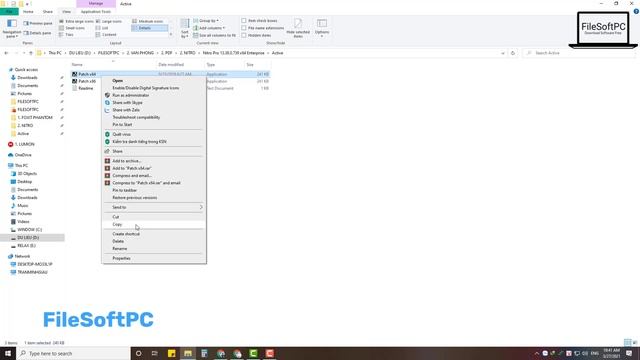
Task: Enable Hidden items checkbox
Action: tap(244, 35)
